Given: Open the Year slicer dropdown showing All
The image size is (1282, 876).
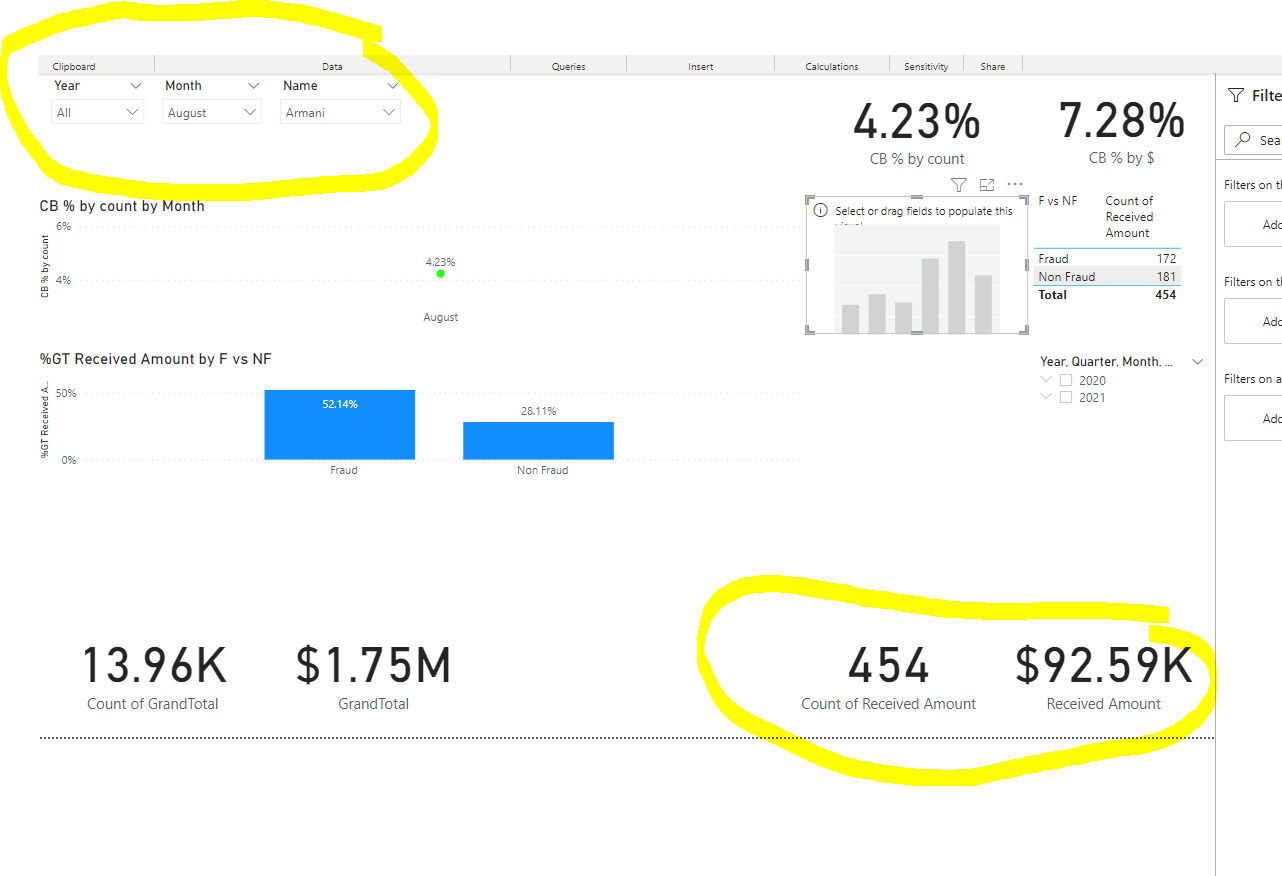Looking at the screenshot, I should point(97,112).
